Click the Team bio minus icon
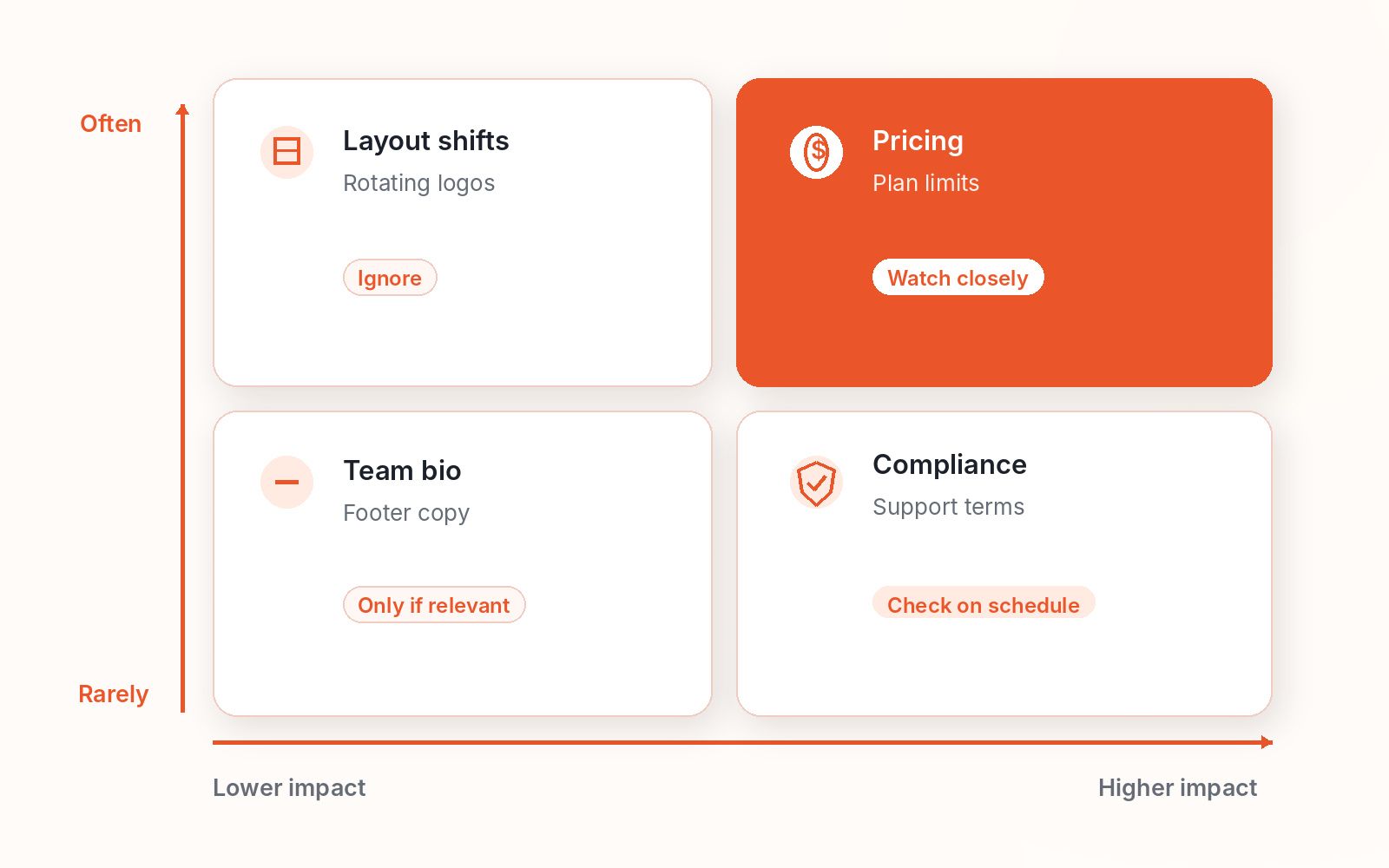The image size is (1389, 868). click(286, 482)
